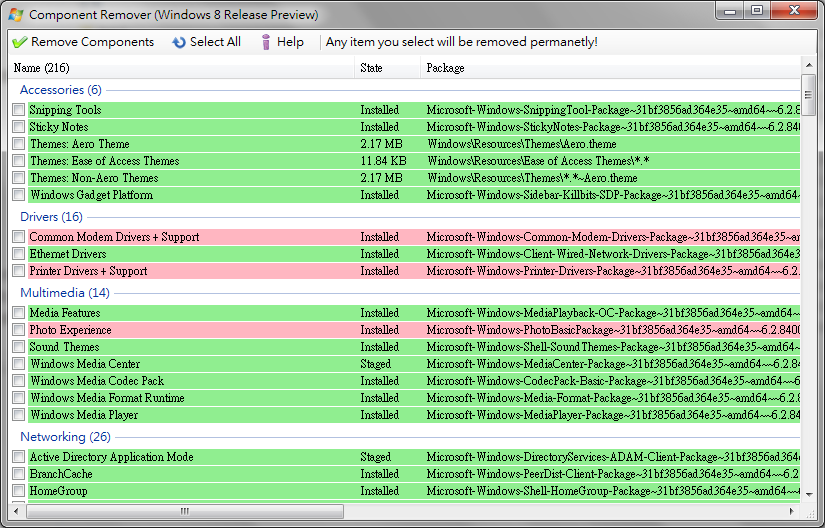Click vertical scrollbar down arrow
Image resolution: width=825 pixels, height=528 pixels.
point(809,494)
